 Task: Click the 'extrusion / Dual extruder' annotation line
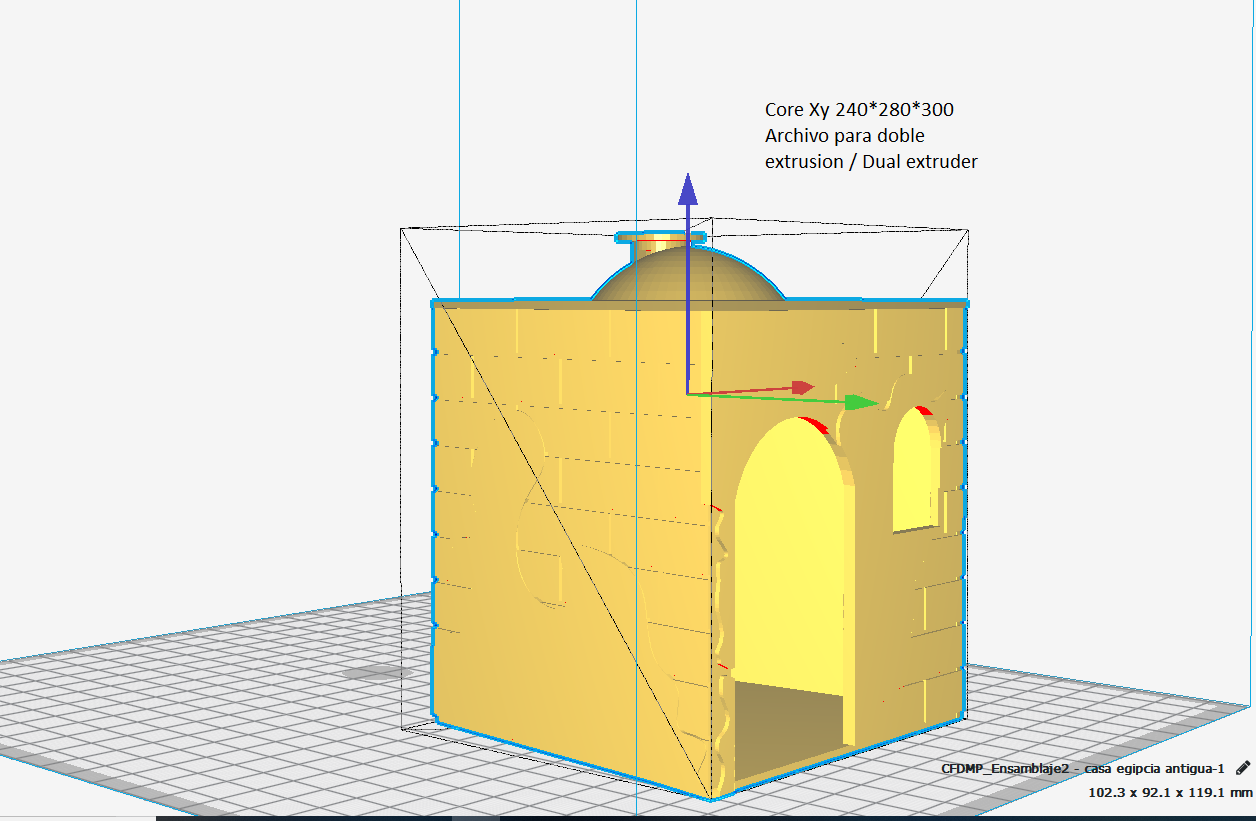click(870, 161)
